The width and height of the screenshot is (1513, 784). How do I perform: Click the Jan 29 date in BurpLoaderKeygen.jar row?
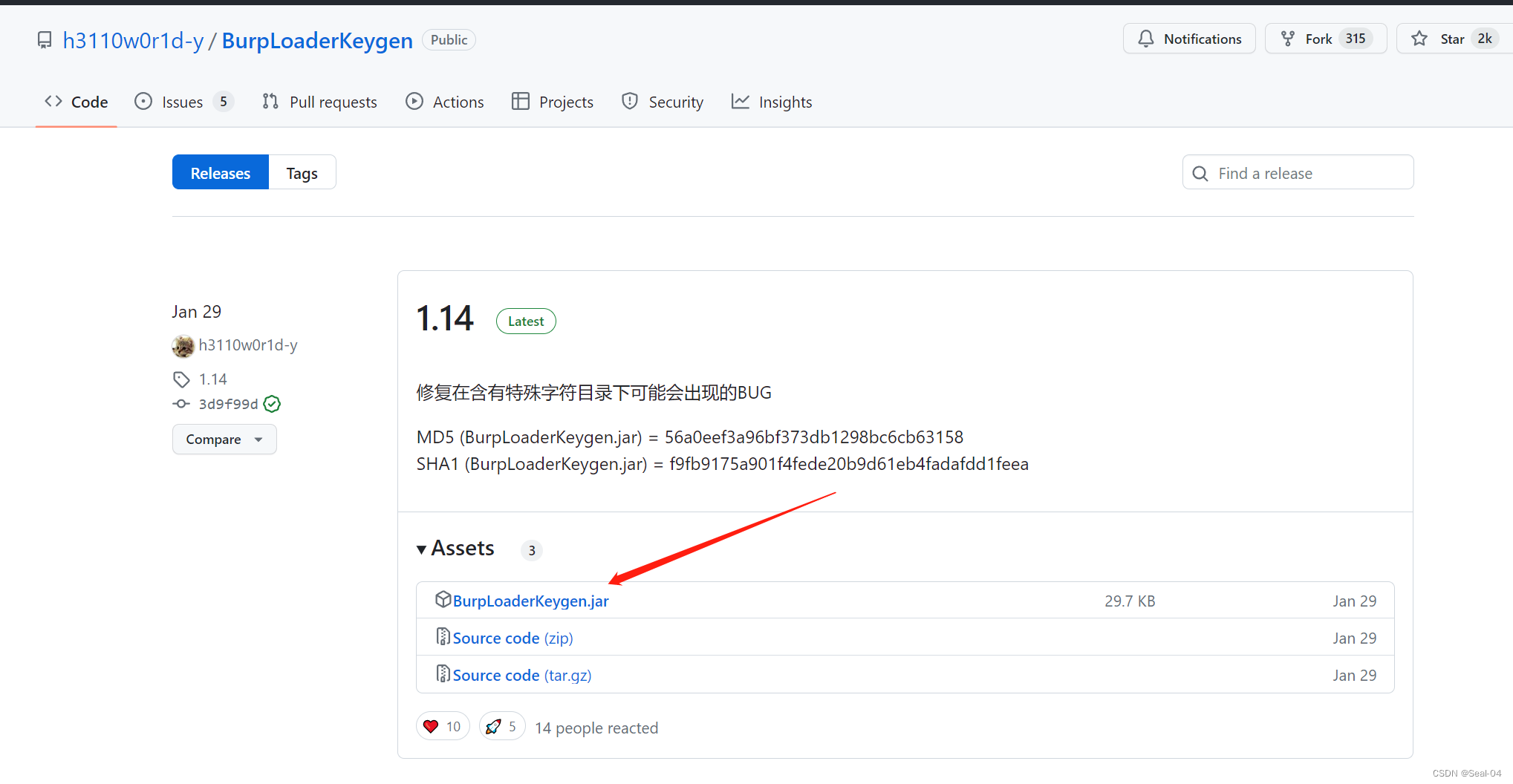[x=1354, y=601]
